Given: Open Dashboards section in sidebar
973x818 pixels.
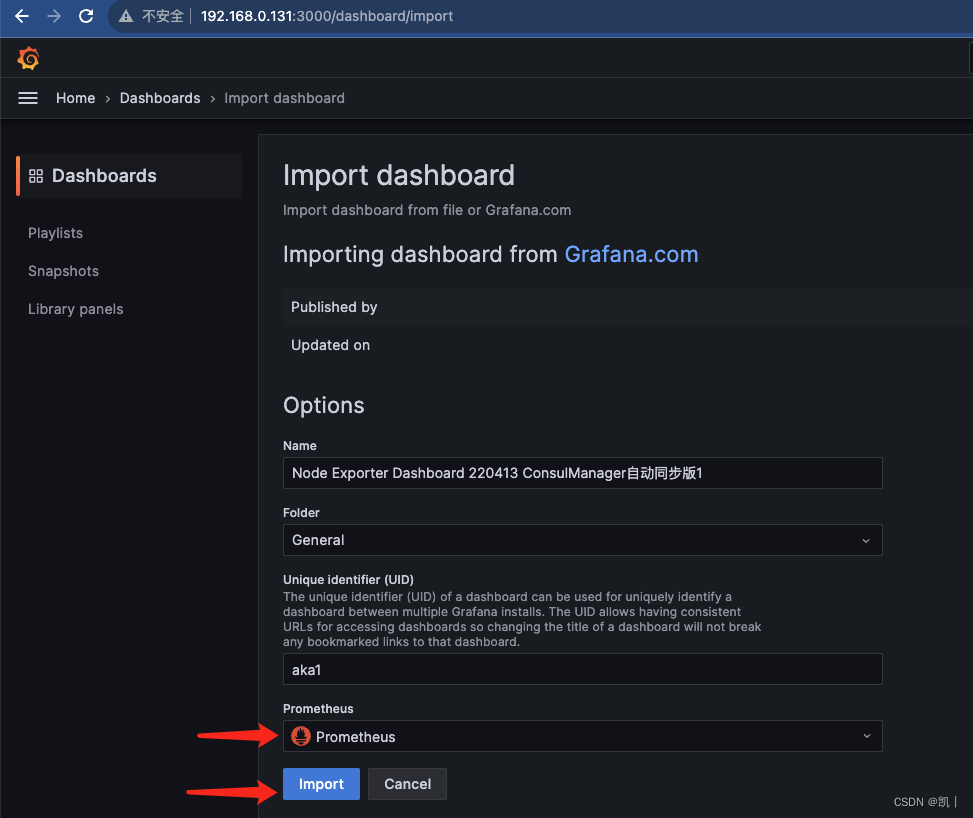Looking at the screenshot, I should [129, 176].
